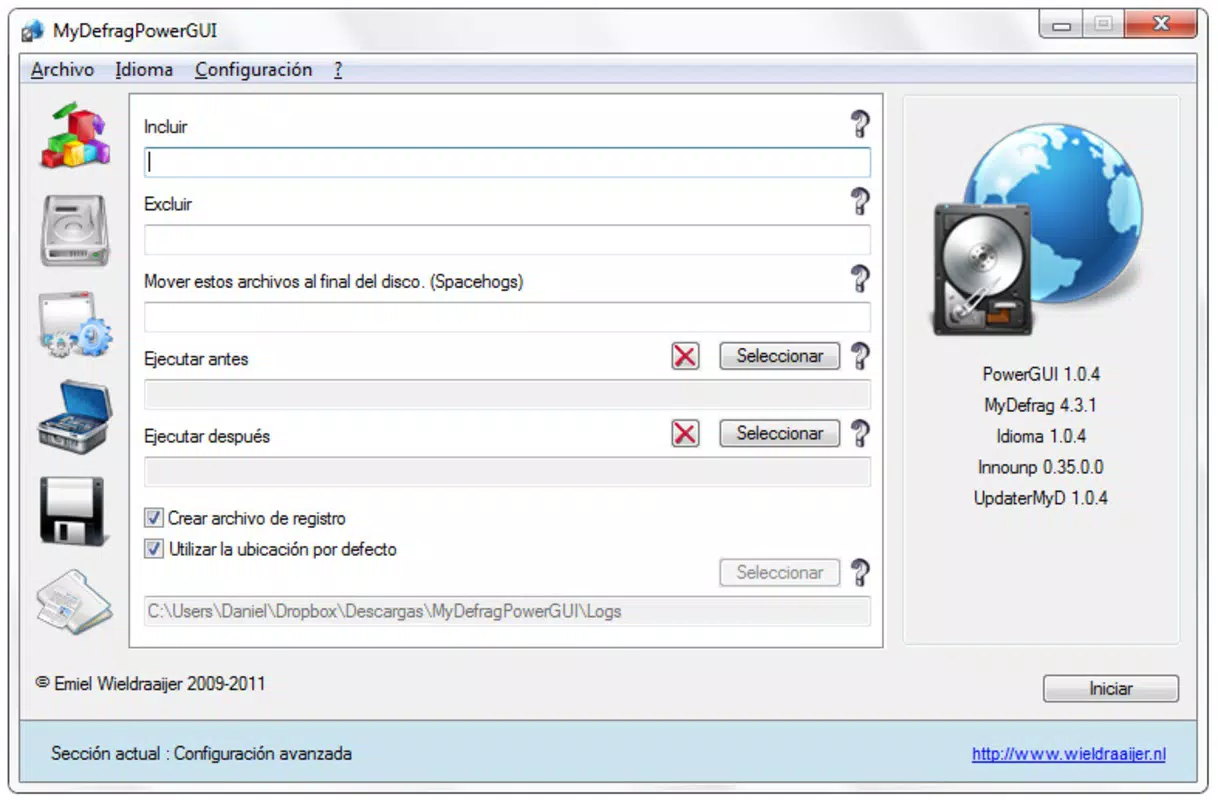The width and height of the screenshot is (1218, 800).
Task: Click the Idioma 1.0.4 version text
Action: (1041, 436)
